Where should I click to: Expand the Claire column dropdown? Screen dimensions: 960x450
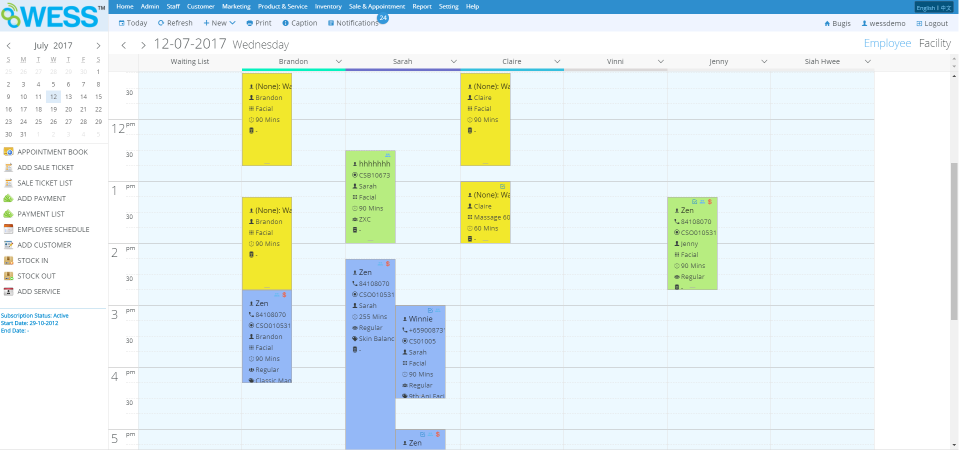click(x=557, y=62)
